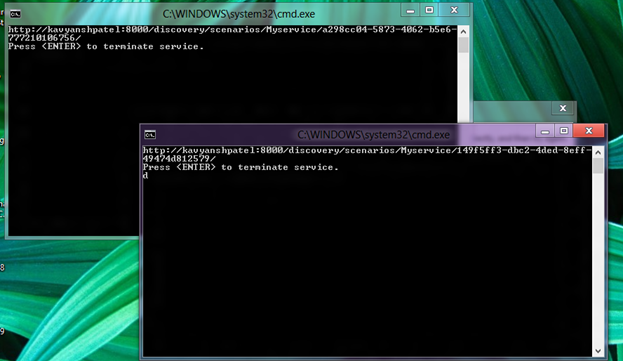This screenshot has height=361, width=623.
Task: Click the URL ending a298cc04-5873-4062-b5e6- in back window
Action: click(x=232, y=30)
